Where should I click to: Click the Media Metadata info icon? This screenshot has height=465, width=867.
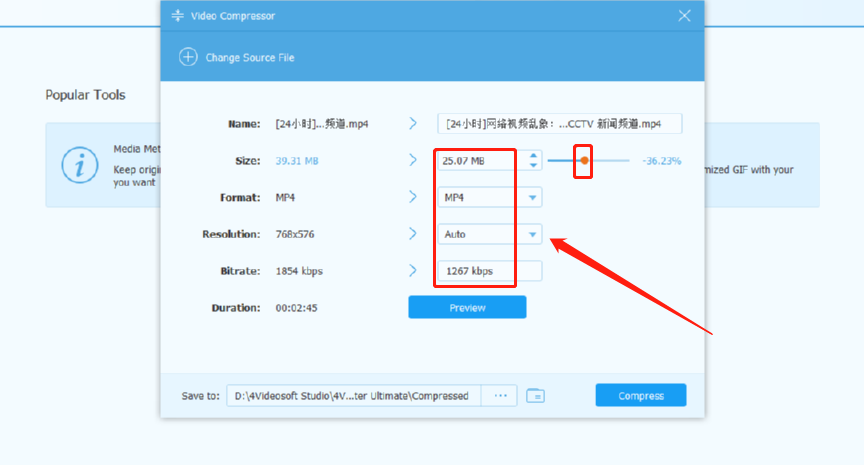[x=80, y=165]
